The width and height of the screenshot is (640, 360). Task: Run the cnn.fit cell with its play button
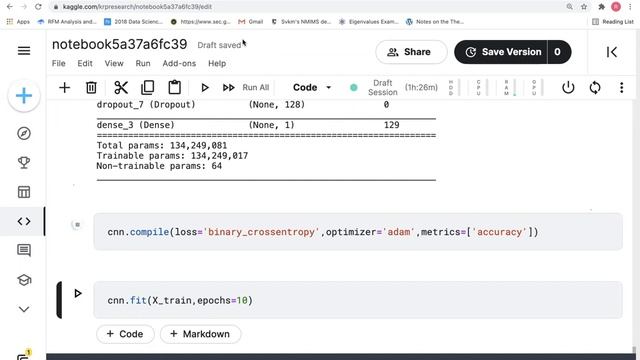(x=78, y=293)
